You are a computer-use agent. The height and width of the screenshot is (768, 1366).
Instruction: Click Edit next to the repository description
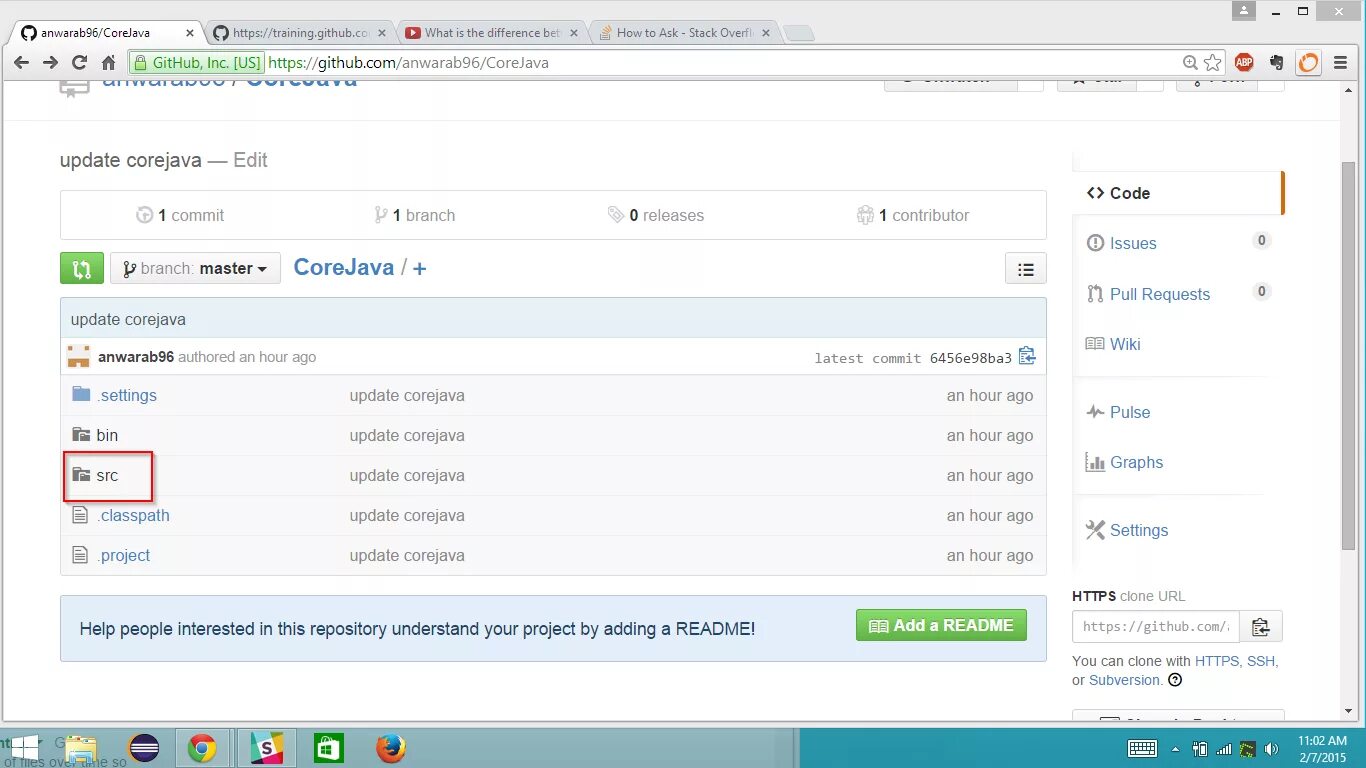coord(250,160)
